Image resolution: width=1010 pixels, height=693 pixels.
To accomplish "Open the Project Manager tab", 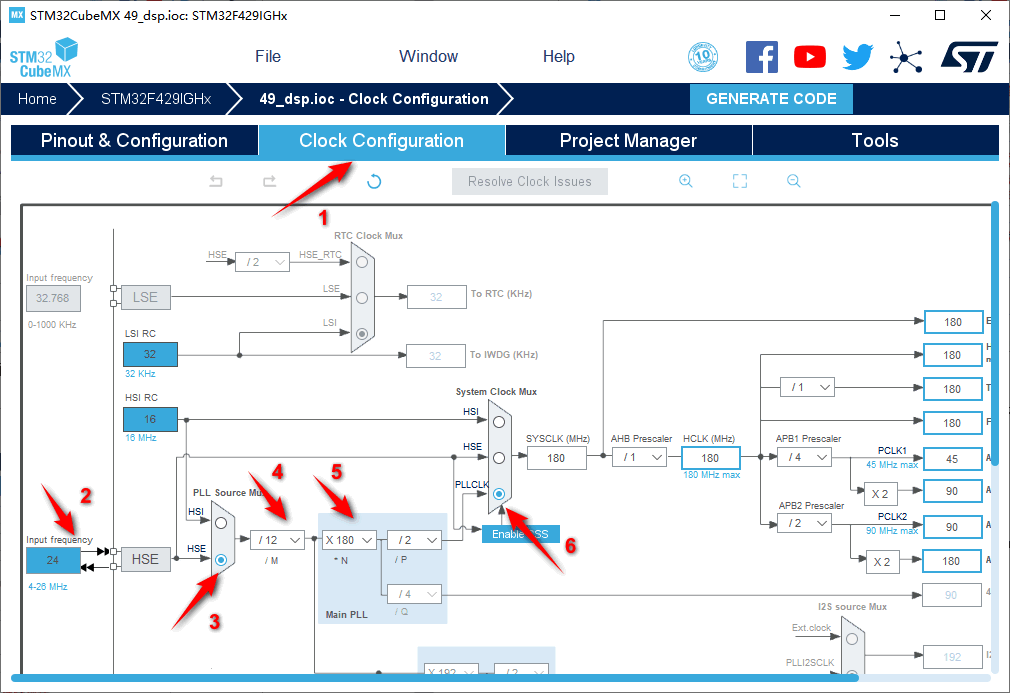I will [628, 141].
